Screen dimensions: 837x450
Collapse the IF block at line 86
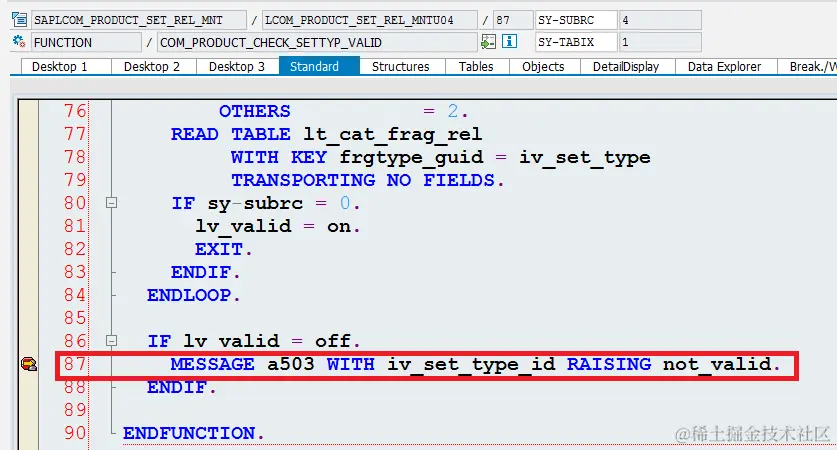111,341
